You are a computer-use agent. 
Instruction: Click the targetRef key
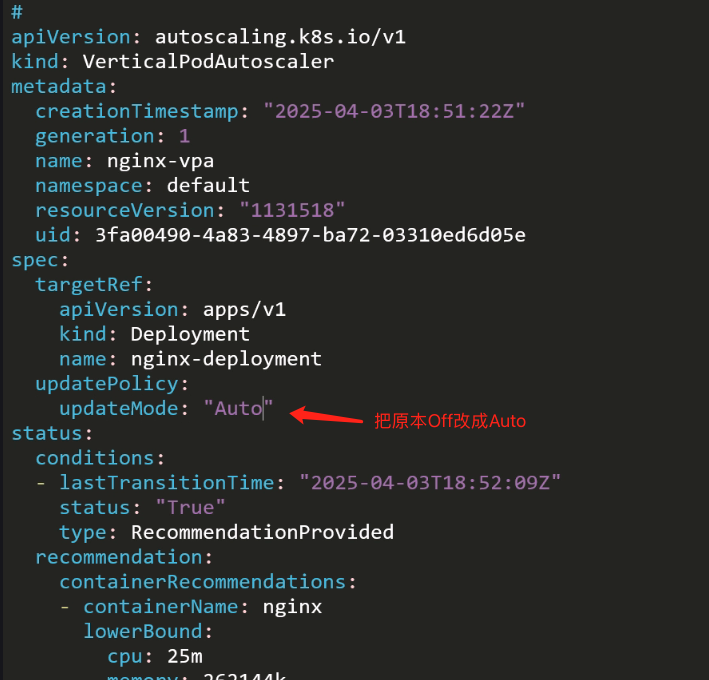click(94, 285)
